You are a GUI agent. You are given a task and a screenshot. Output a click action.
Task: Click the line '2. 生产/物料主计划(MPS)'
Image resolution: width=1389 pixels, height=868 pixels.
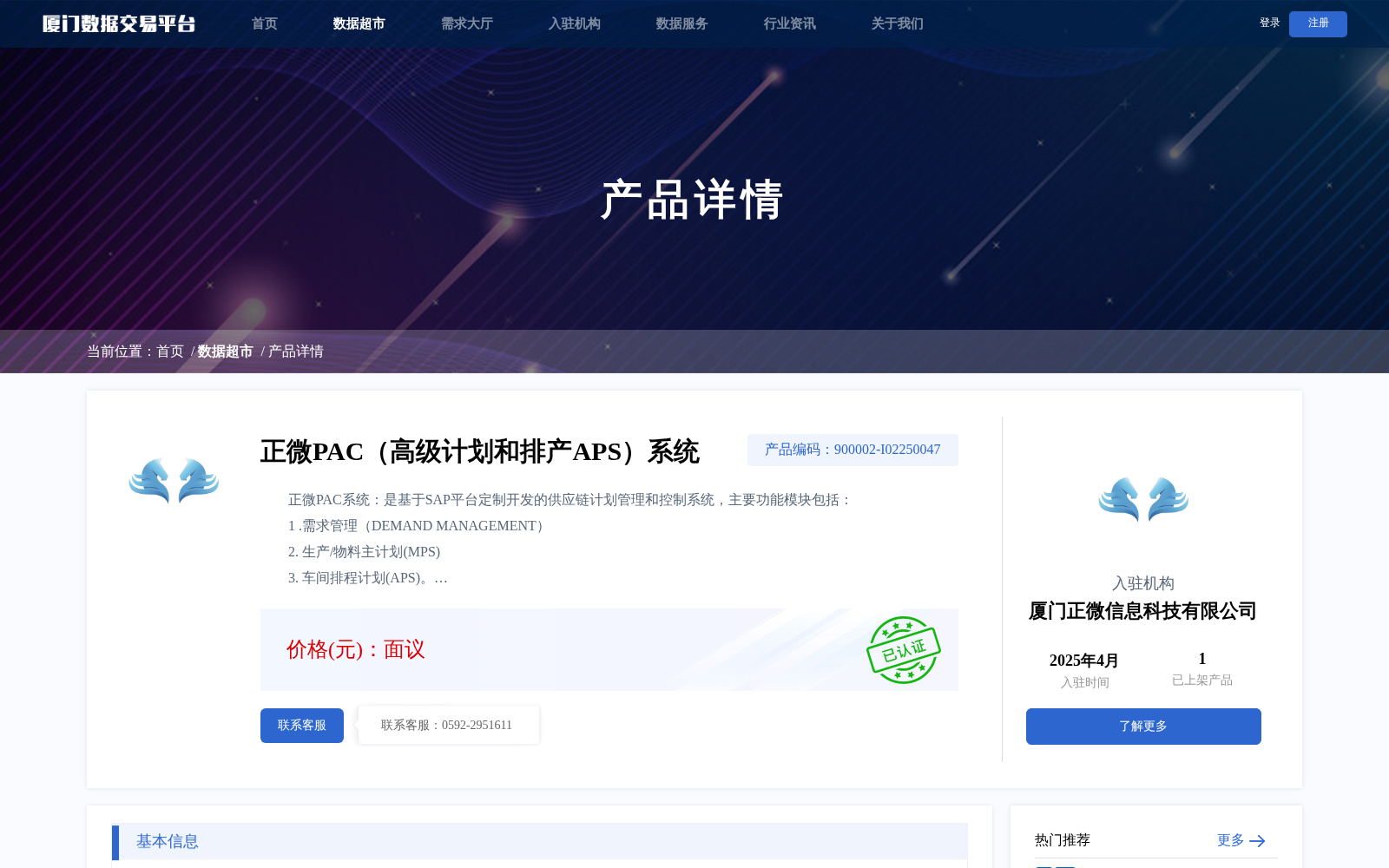(364, 552)
